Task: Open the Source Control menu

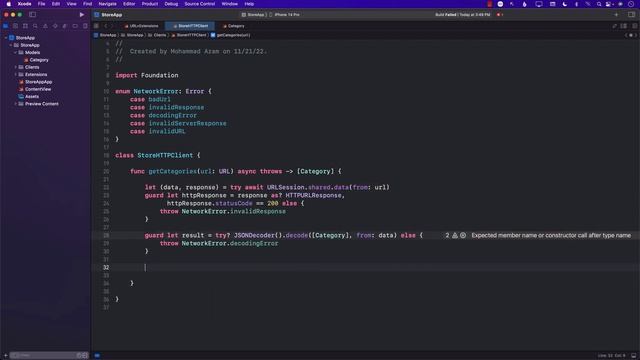Action: click(x=200, y=4)
